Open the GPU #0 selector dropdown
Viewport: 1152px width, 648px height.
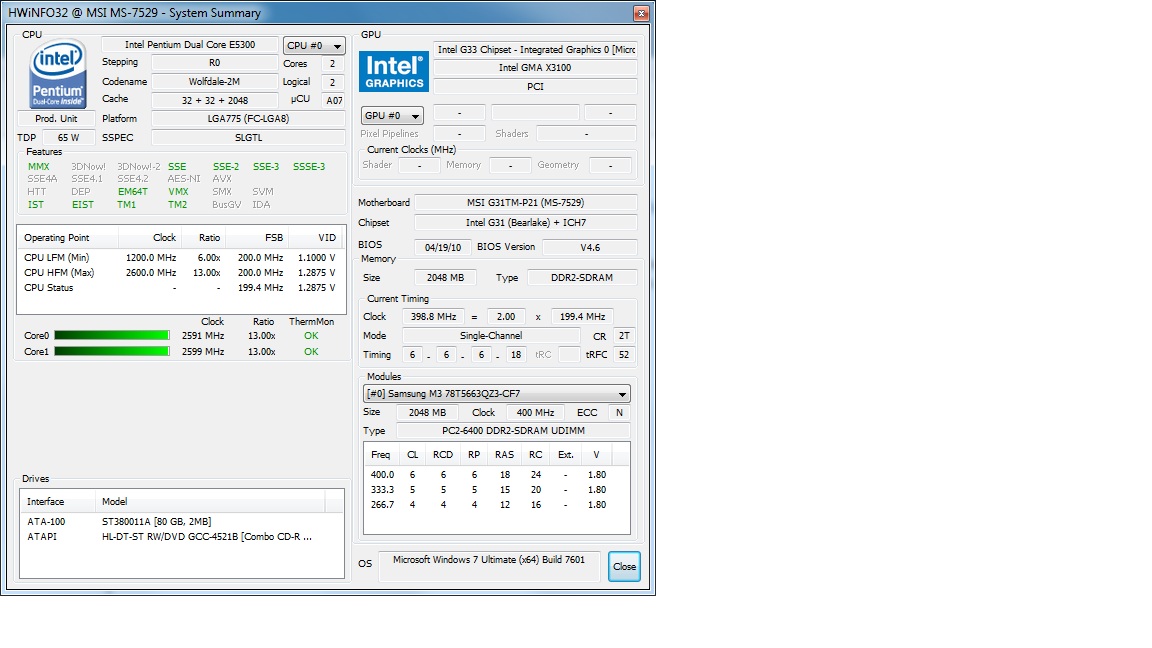[x=393, y=115]
